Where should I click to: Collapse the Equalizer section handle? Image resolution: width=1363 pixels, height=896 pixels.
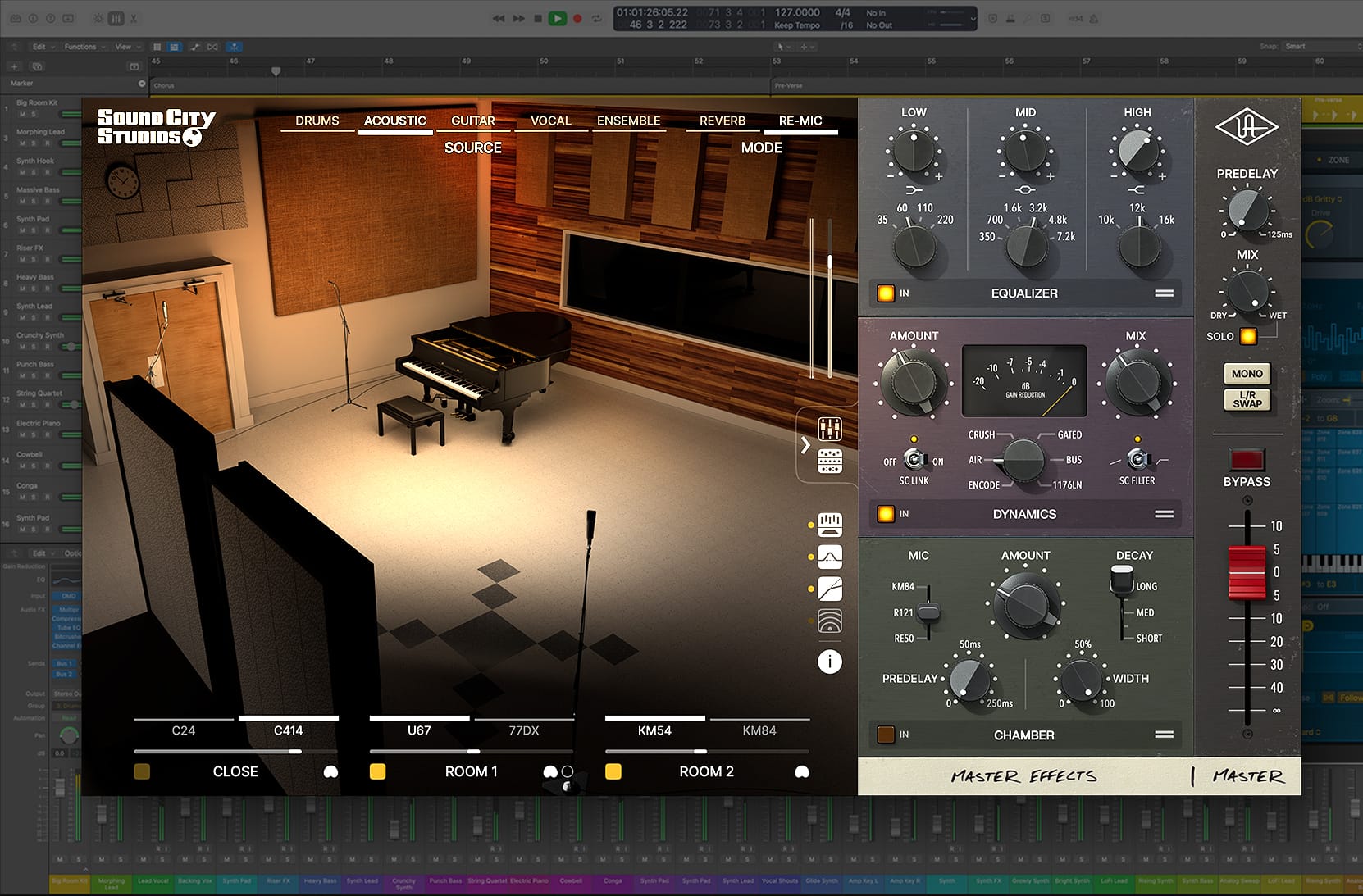pyautogui.click(x=1164, y=293)
